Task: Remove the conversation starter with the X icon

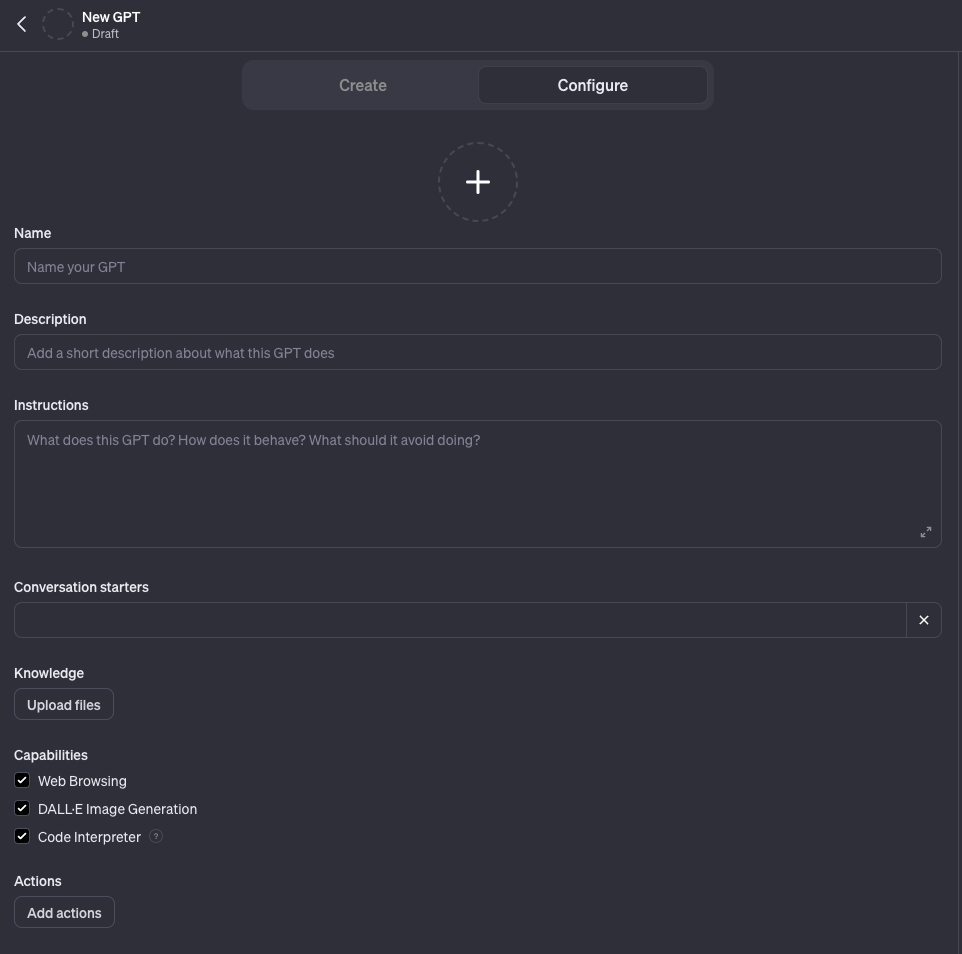Action: (x=923, y=620)
